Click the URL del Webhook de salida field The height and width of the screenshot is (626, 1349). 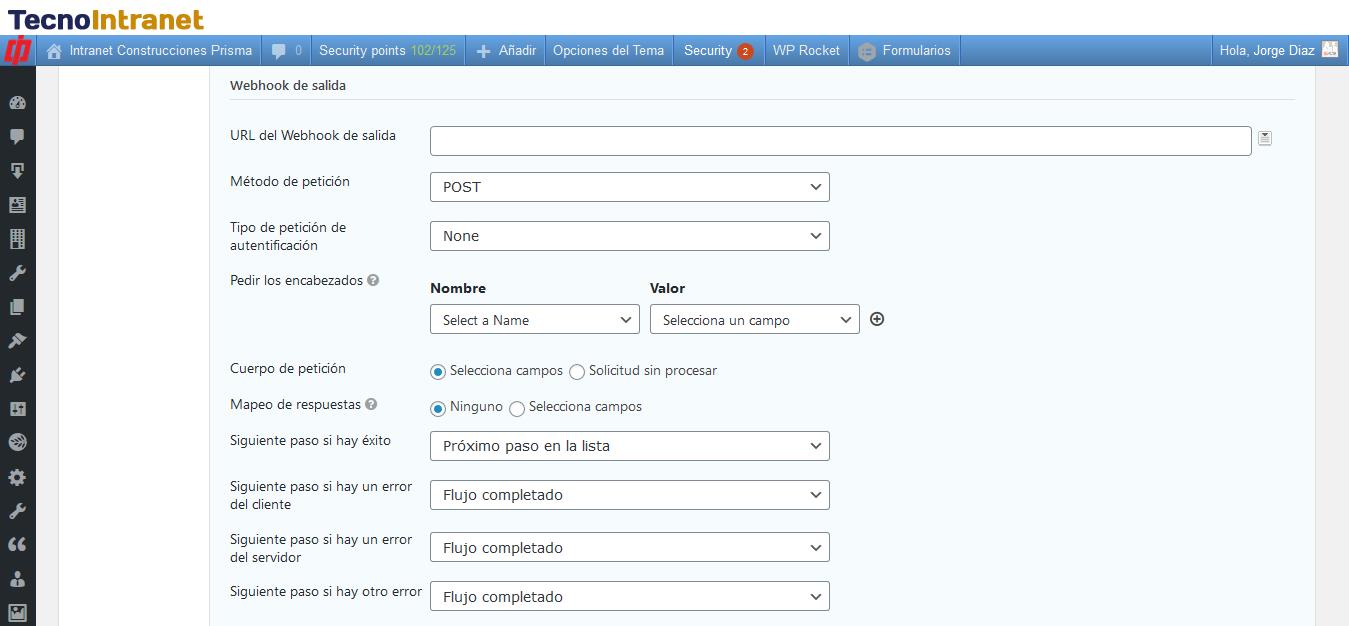(x=840, y=141)
